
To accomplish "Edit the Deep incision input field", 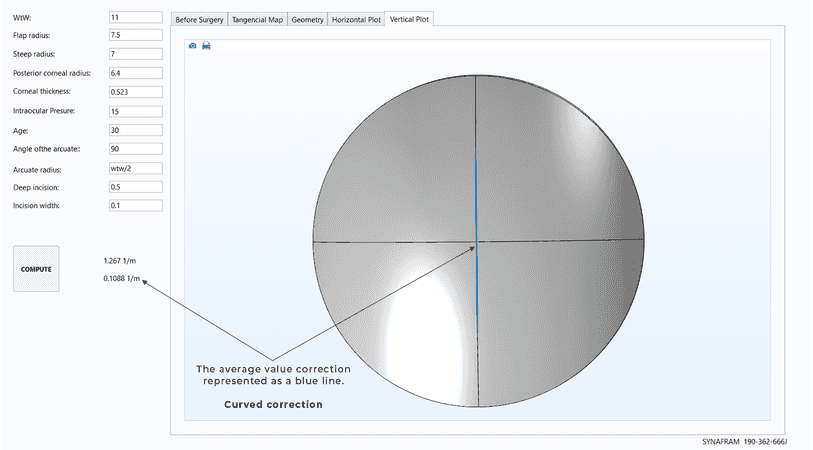I will (136, 187).
